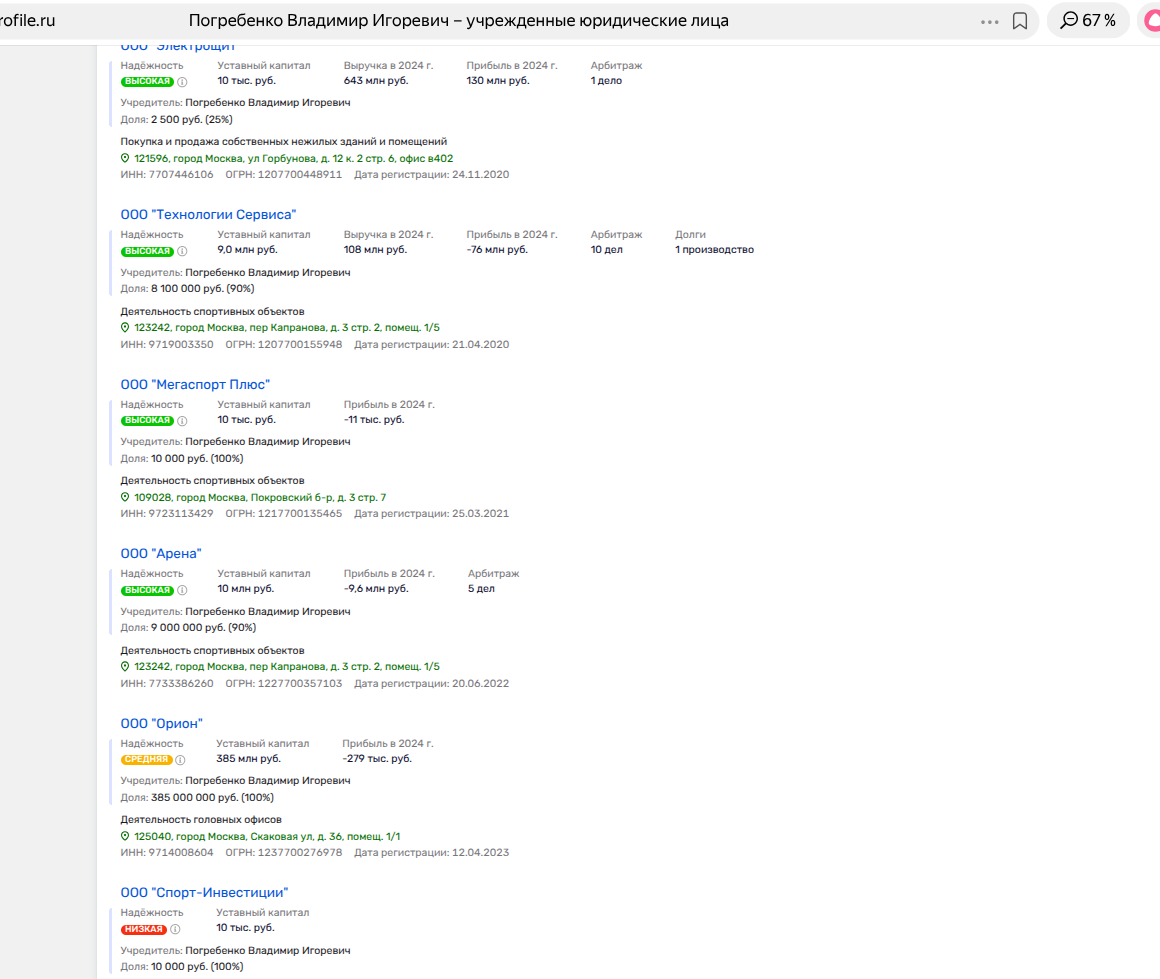Open reliability info icon for ООО Арена

(x=182, y=590)
